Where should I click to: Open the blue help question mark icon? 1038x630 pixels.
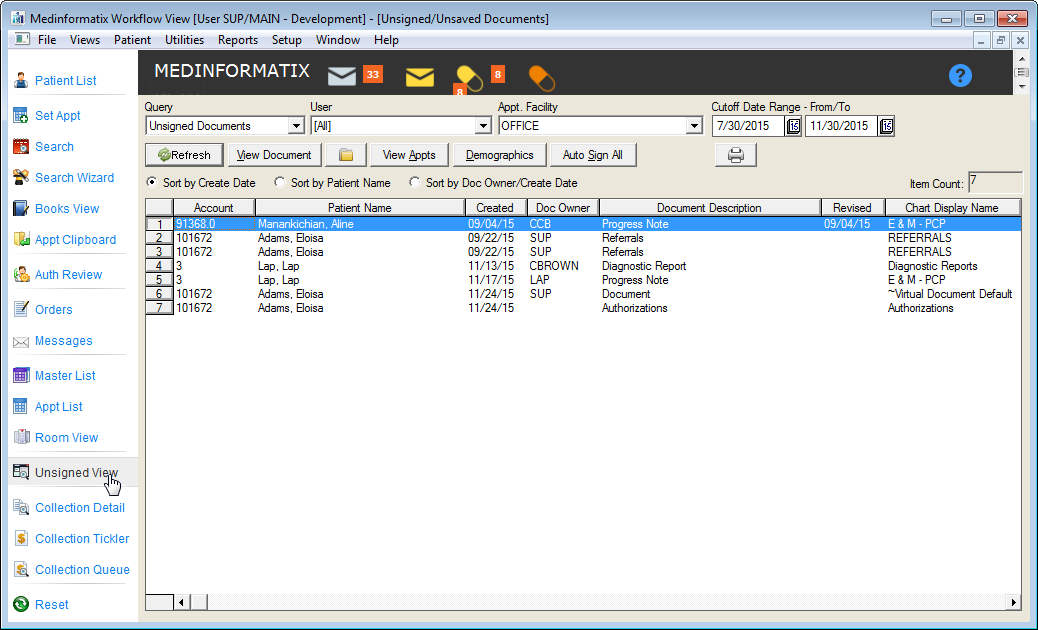960,75
